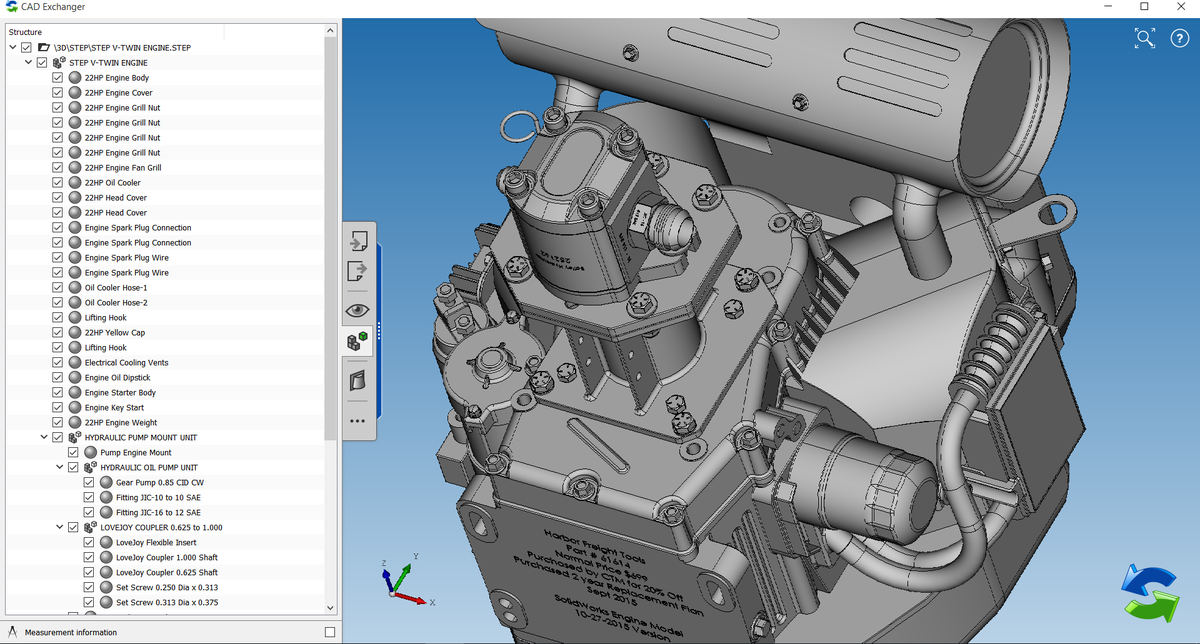
Task: Click the Measurement information compass icon
Action: coord(13,632)
